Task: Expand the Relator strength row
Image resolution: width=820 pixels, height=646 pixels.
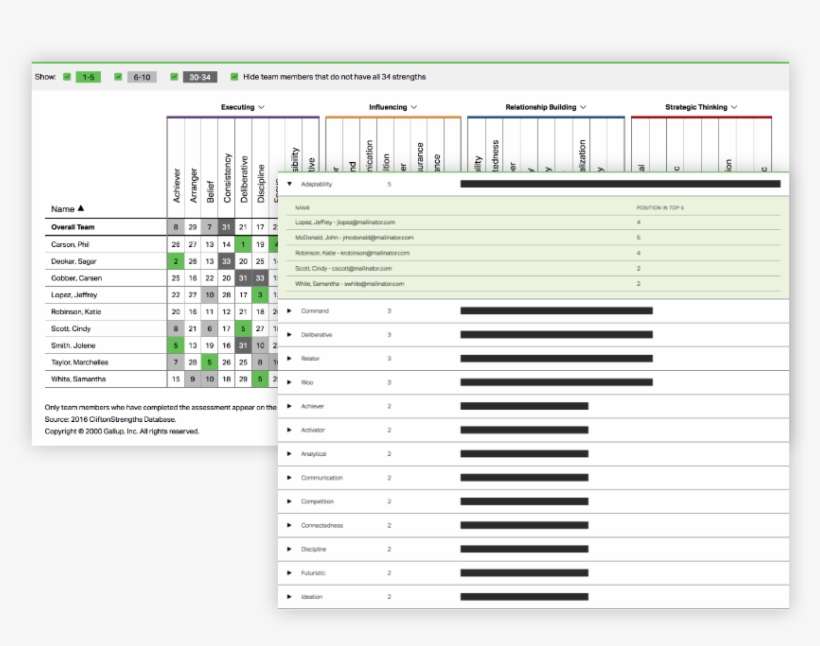Action: (x=289, y=358)
